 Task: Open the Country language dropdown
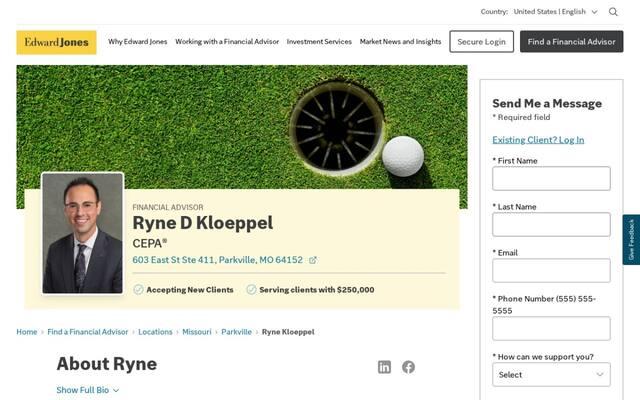point(556,12)
